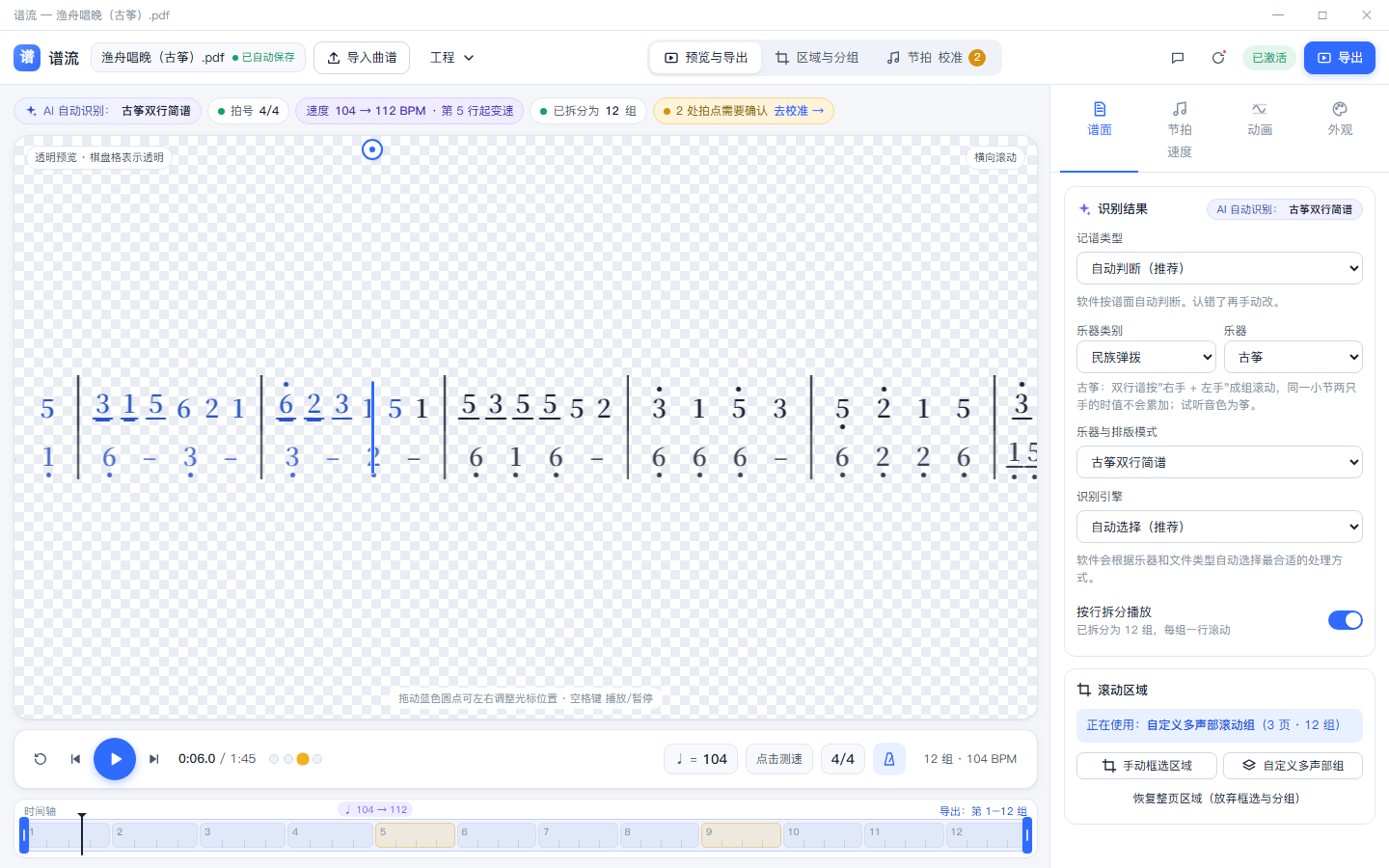Play the score with the blue play button
This screenshot has width=1389, height=868.
115,759
